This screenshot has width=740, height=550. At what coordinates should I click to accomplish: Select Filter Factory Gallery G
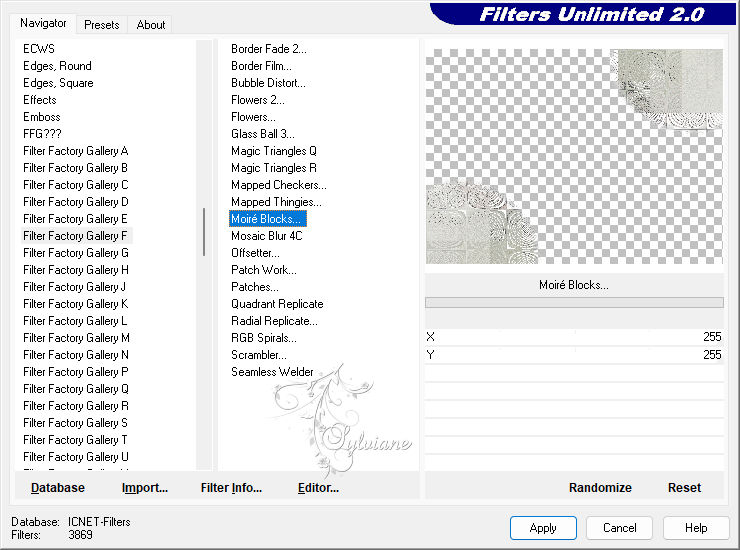[x=76, y=253]
